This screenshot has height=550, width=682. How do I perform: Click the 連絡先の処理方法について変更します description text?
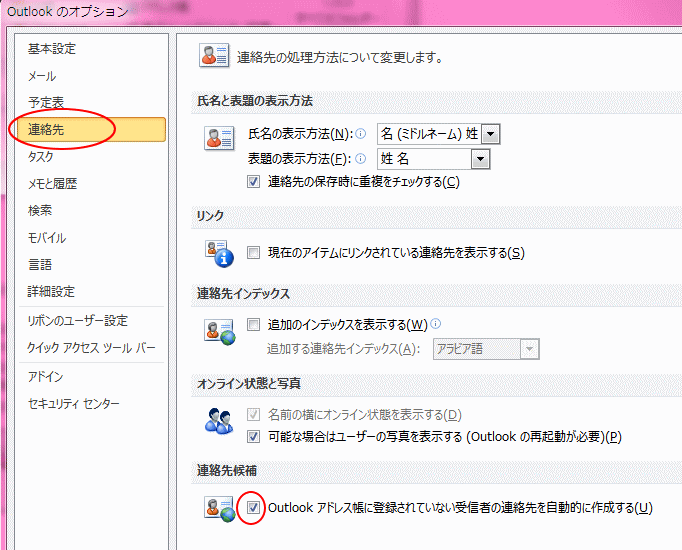pos(340,57)
